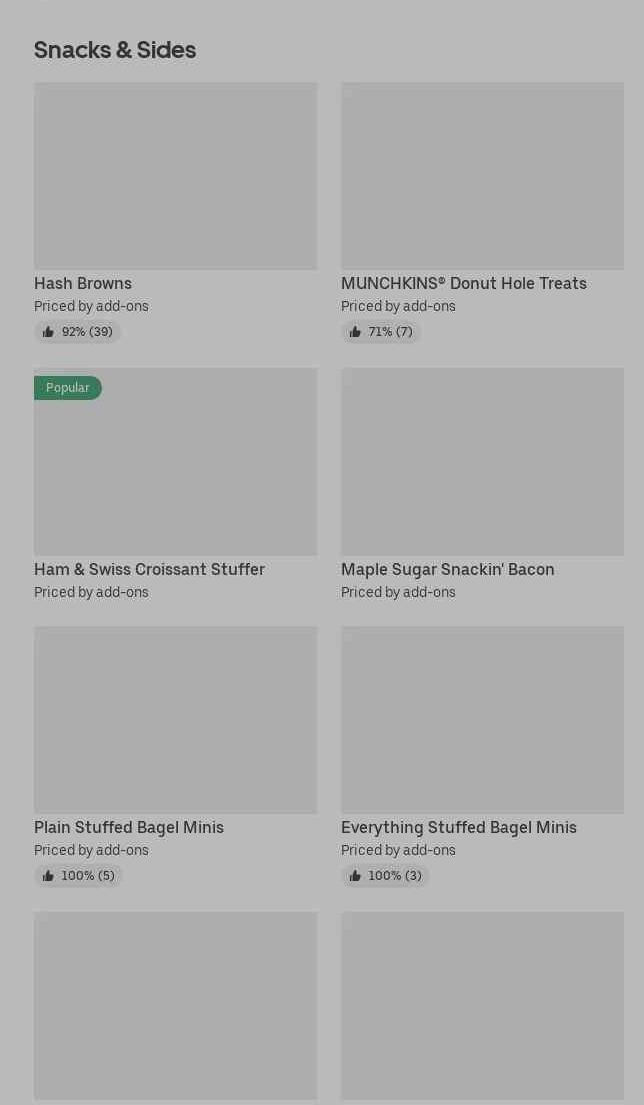This screenshot has height=1105, width=644.
Task: Open Maple Sugar Snackin' Bacon image
Action: 482,462
